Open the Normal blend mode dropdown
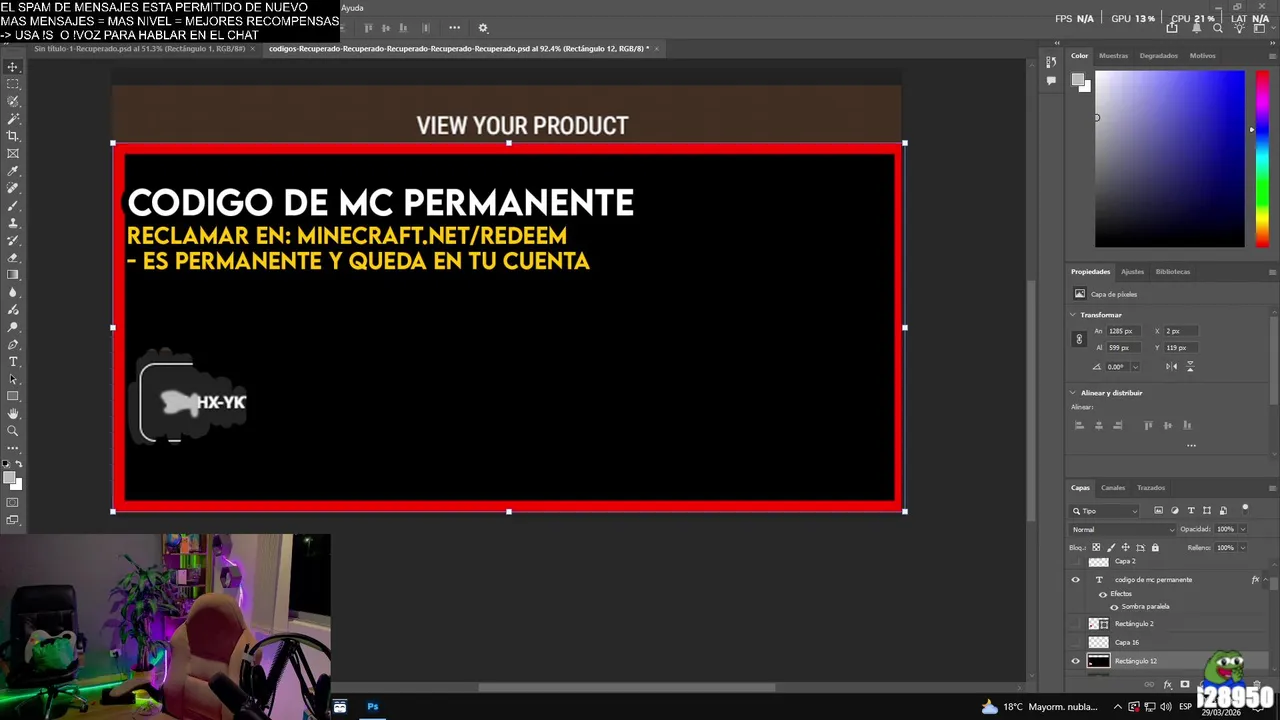The image size is (1280, 720). [x=1123, y=529]
